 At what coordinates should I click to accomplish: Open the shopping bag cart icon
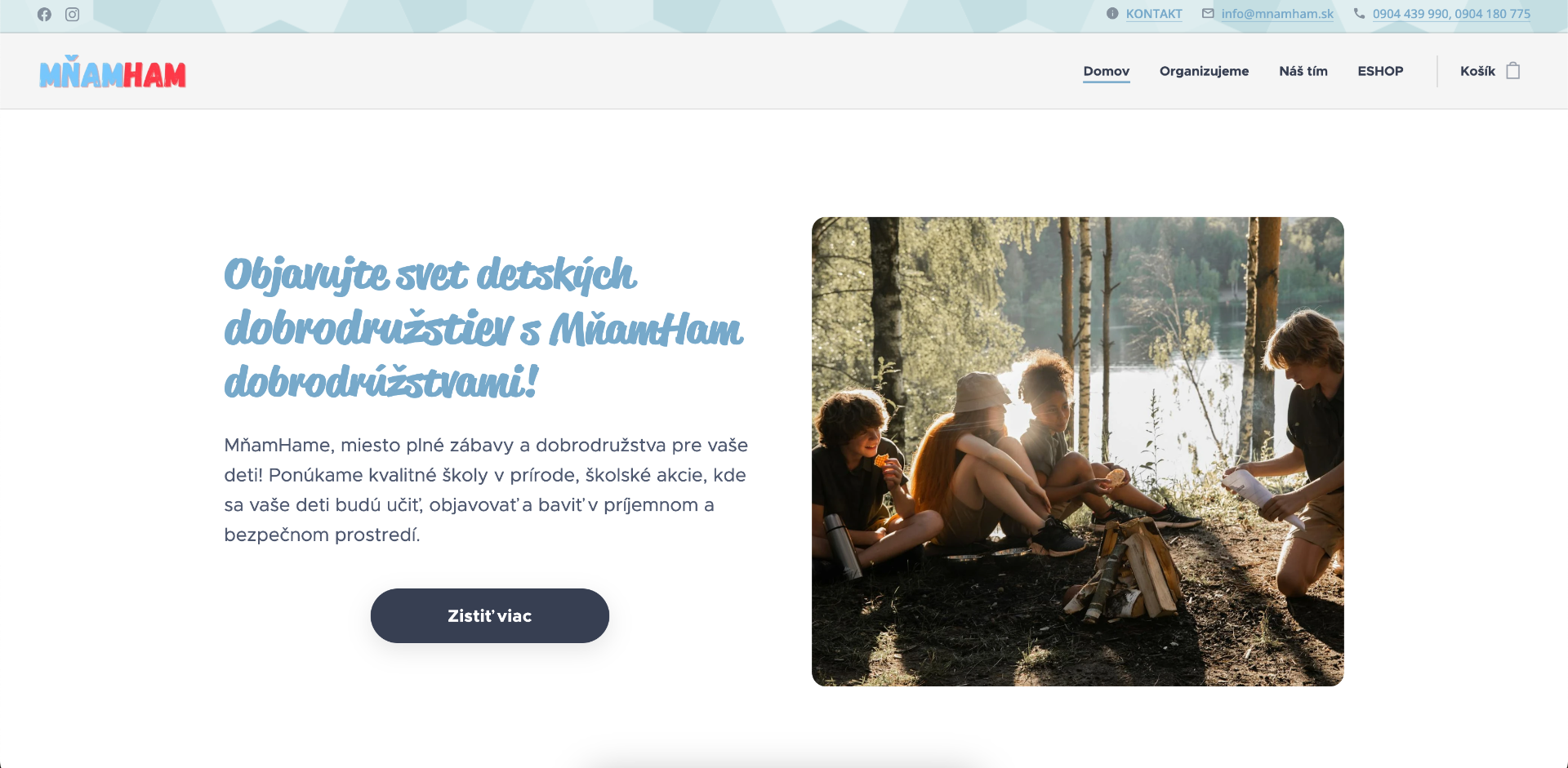point(1513,71)
